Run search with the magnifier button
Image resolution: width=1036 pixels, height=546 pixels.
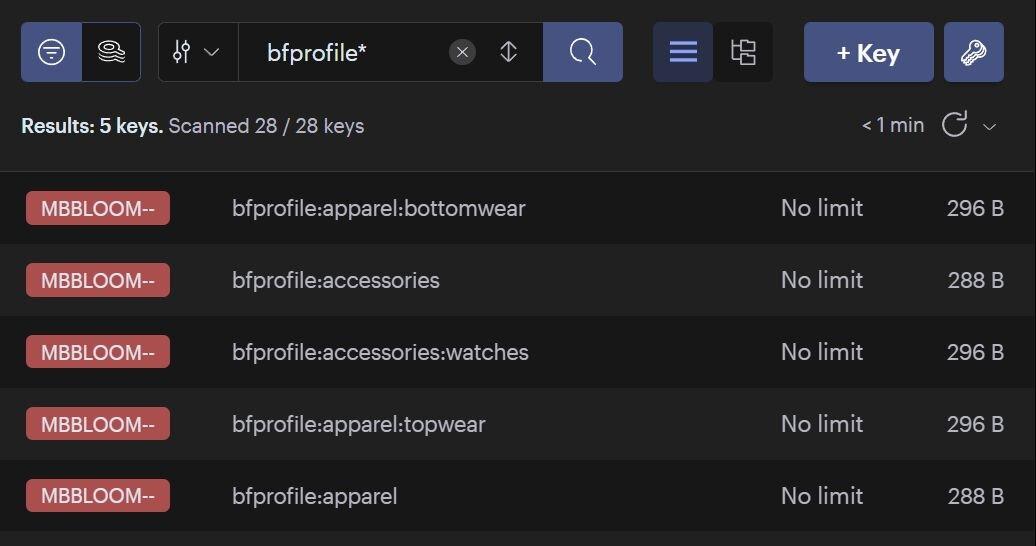click(x=583, y=52)
